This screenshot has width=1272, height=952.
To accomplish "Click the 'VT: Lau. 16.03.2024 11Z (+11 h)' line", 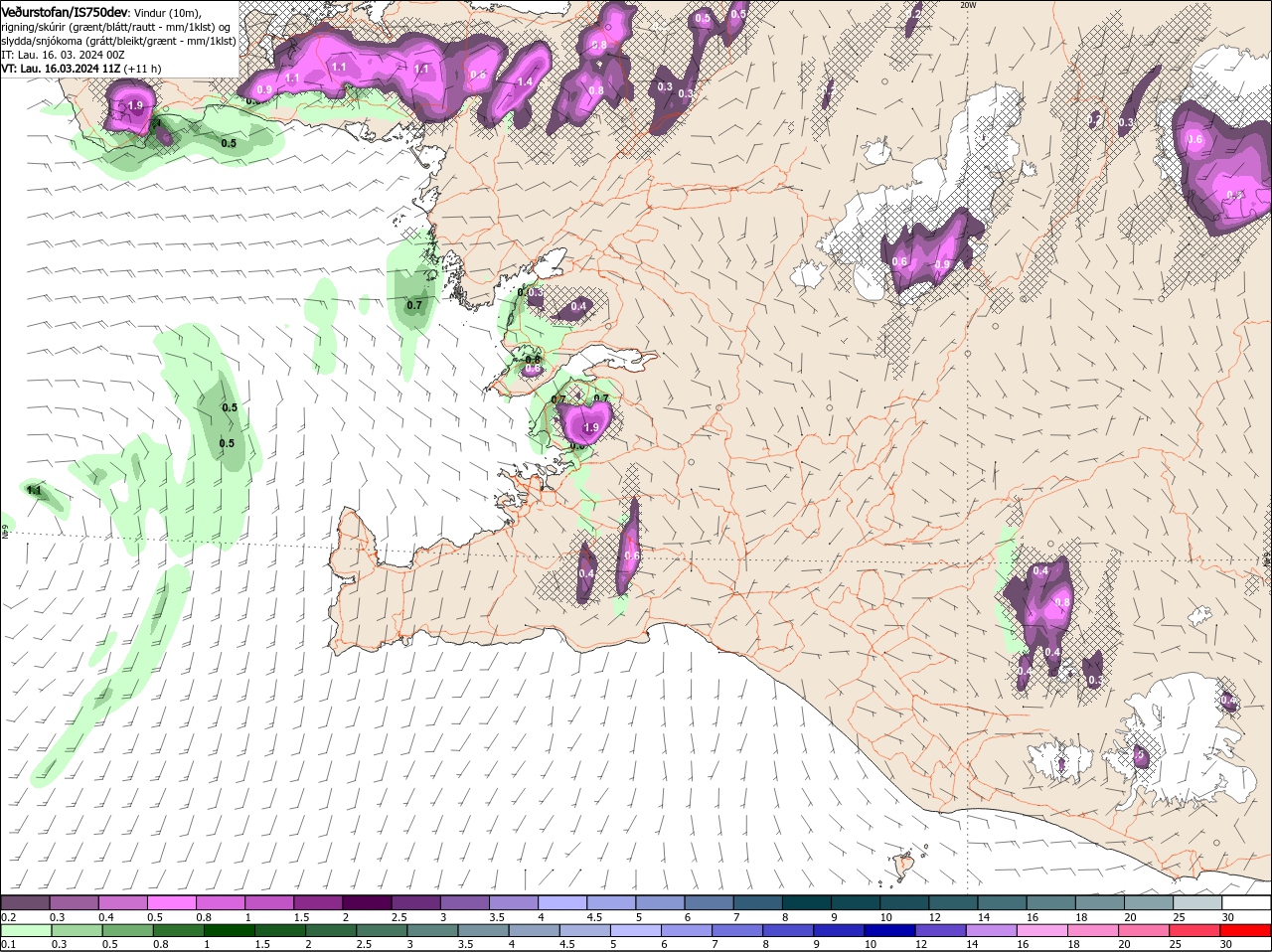I will point(80,69).
